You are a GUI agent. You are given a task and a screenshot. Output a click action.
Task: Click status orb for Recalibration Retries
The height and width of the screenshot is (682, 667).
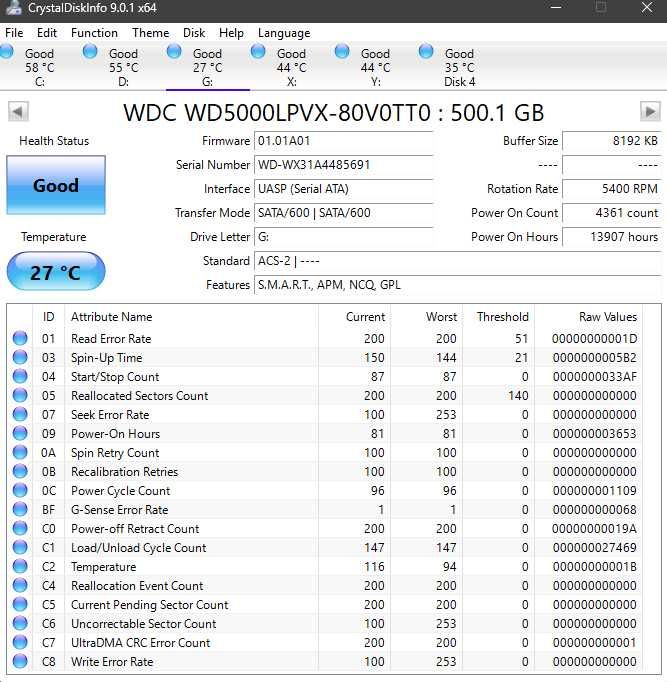point(20,471)
